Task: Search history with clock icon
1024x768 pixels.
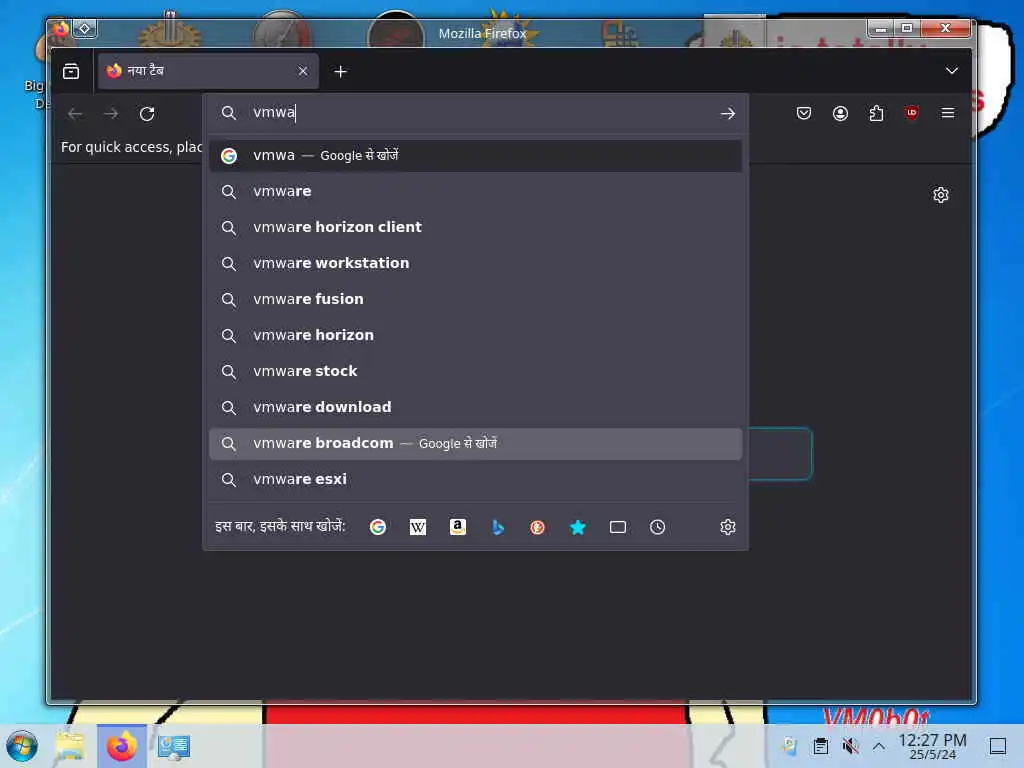Action: pyautogui.click(x=658, y=527)
